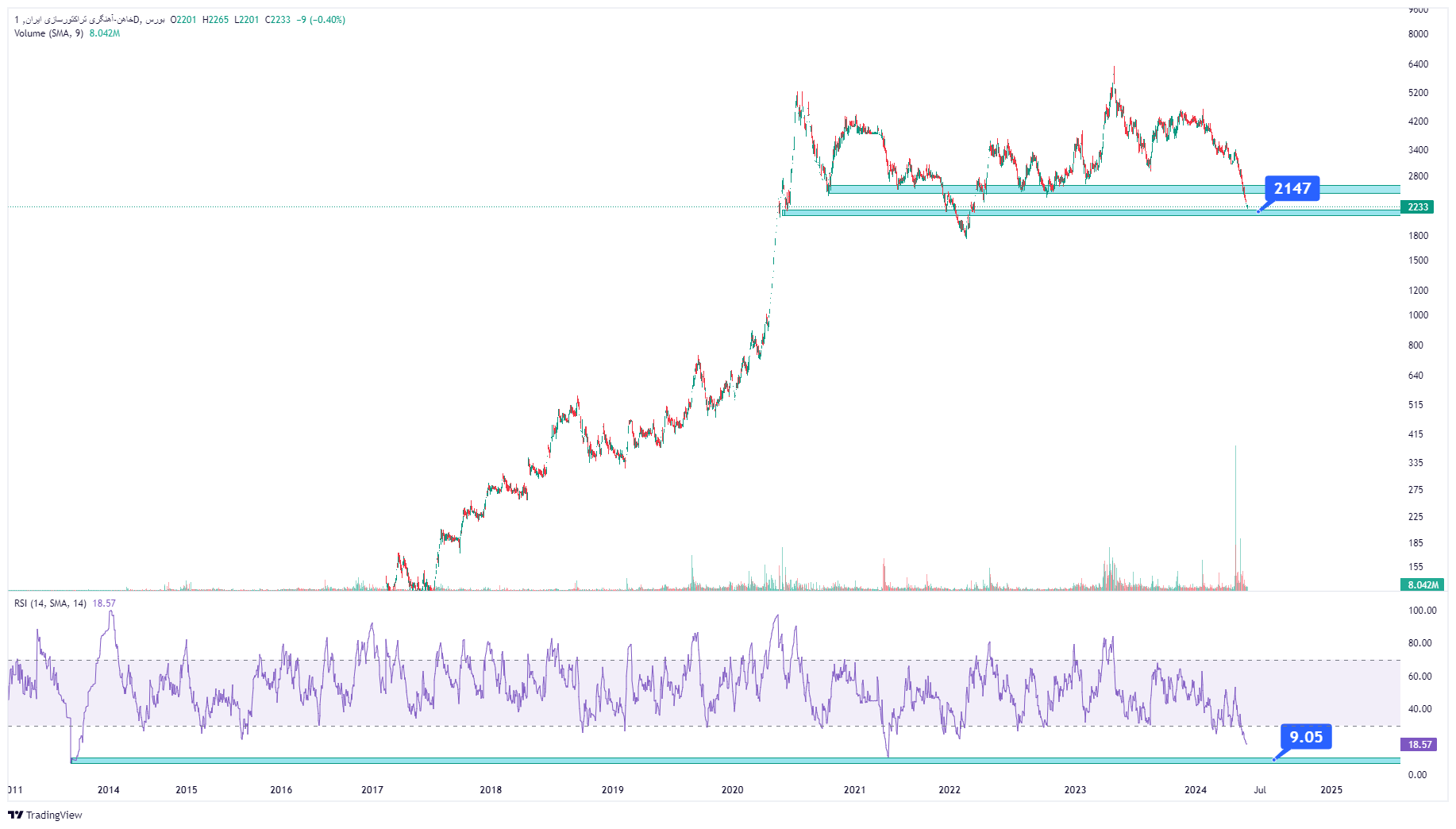Open the RSI (14, SMA, 14) indicator legend
Screen dimensions: 1456x829
click(x=50, y=603)
